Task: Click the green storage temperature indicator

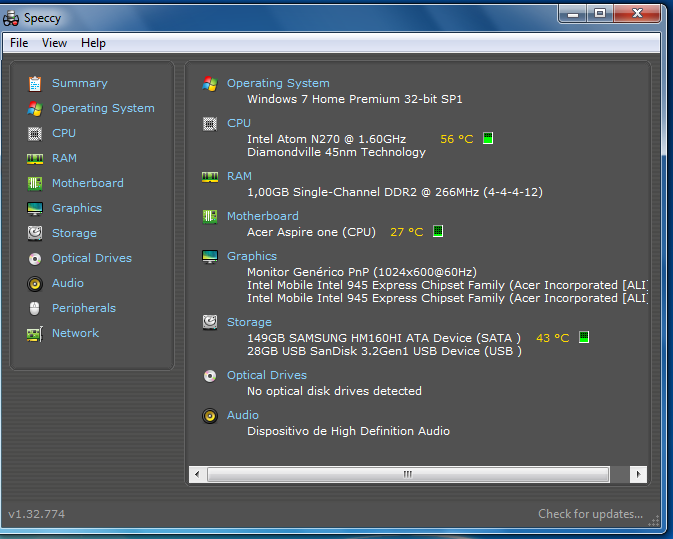Action: click(x=584, y=337)
